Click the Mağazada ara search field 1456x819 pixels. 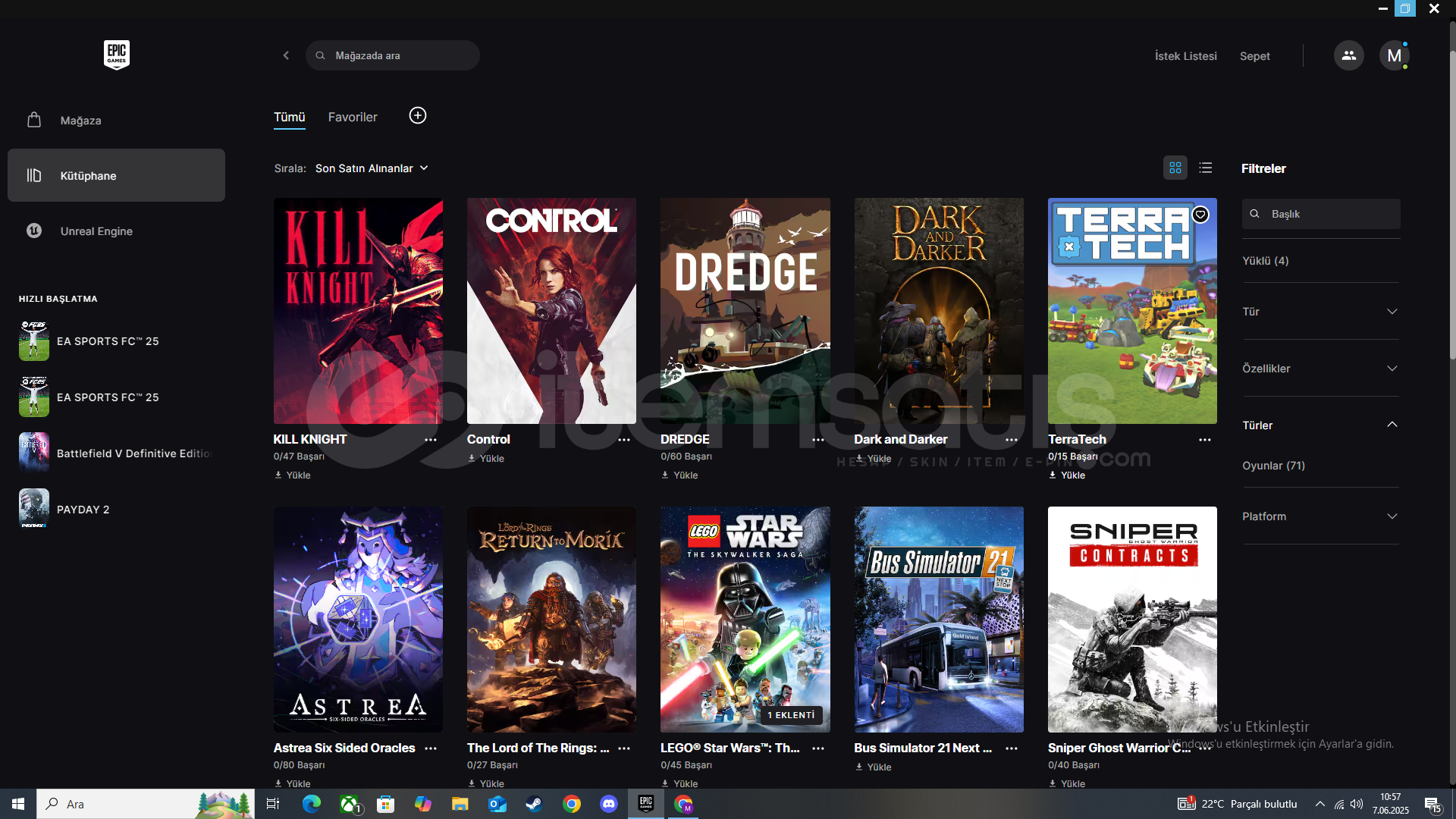(393, 55)
